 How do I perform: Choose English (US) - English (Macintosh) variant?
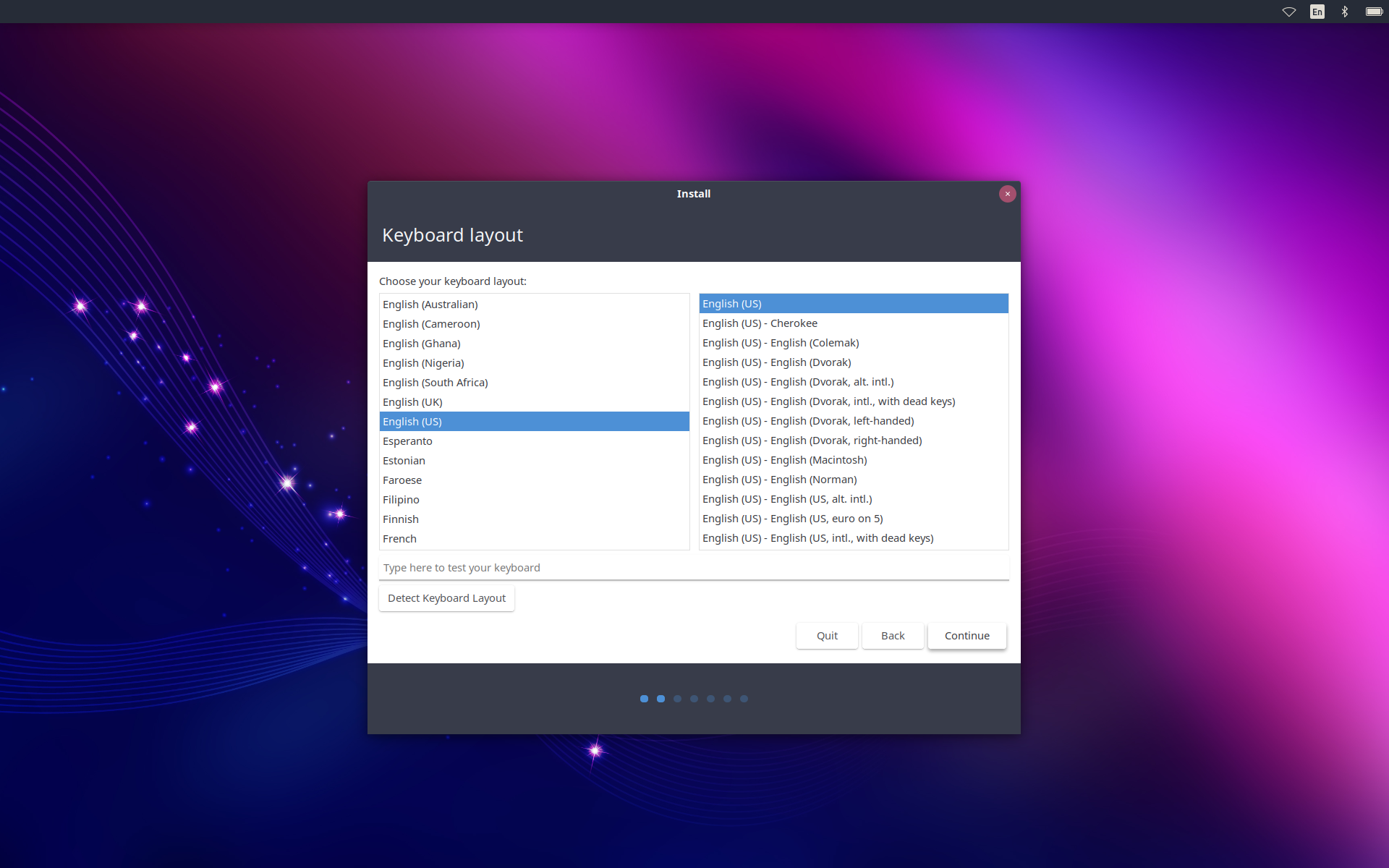coord(784,460)
